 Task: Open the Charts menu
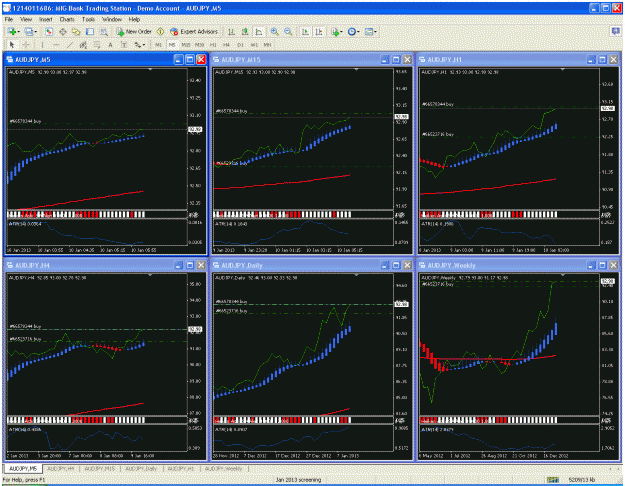point(67,19)
